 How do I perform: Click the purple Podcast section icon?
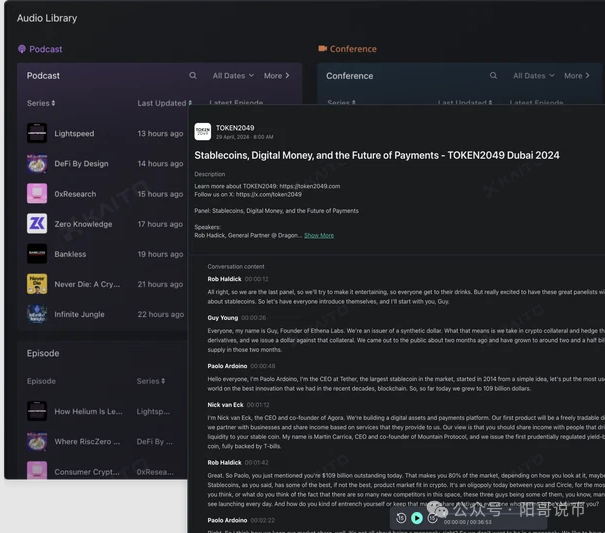tap(22, 49)
